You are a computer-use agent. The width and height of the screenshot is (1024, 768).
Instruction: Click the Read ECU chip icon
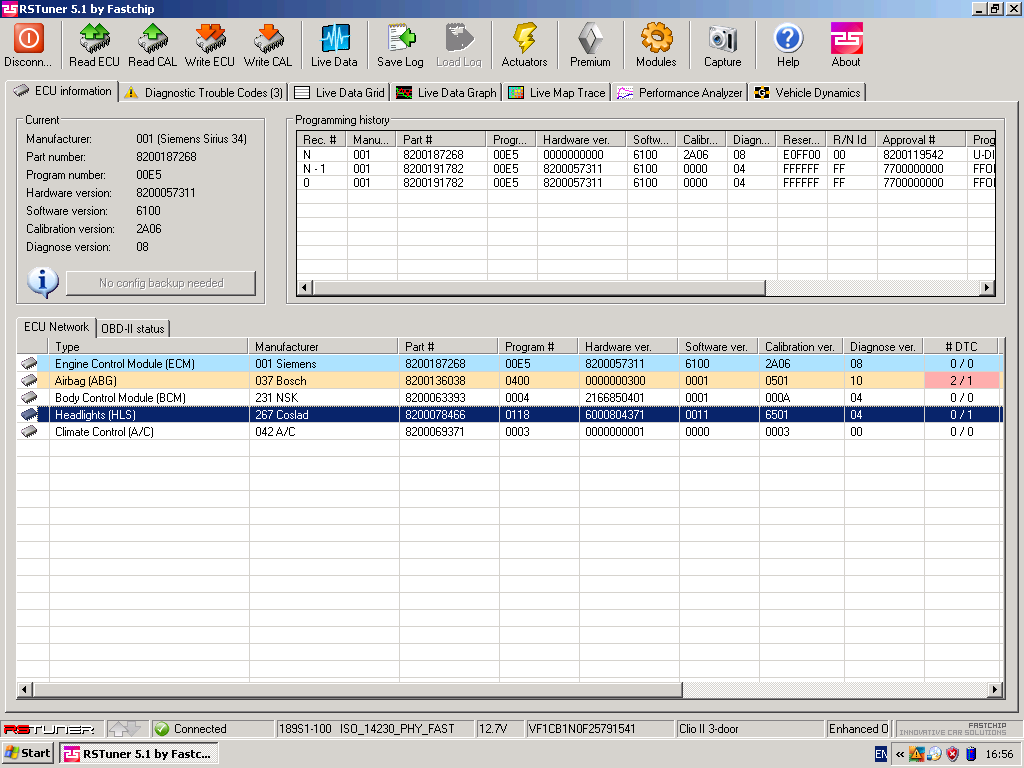tap(94, 40)
